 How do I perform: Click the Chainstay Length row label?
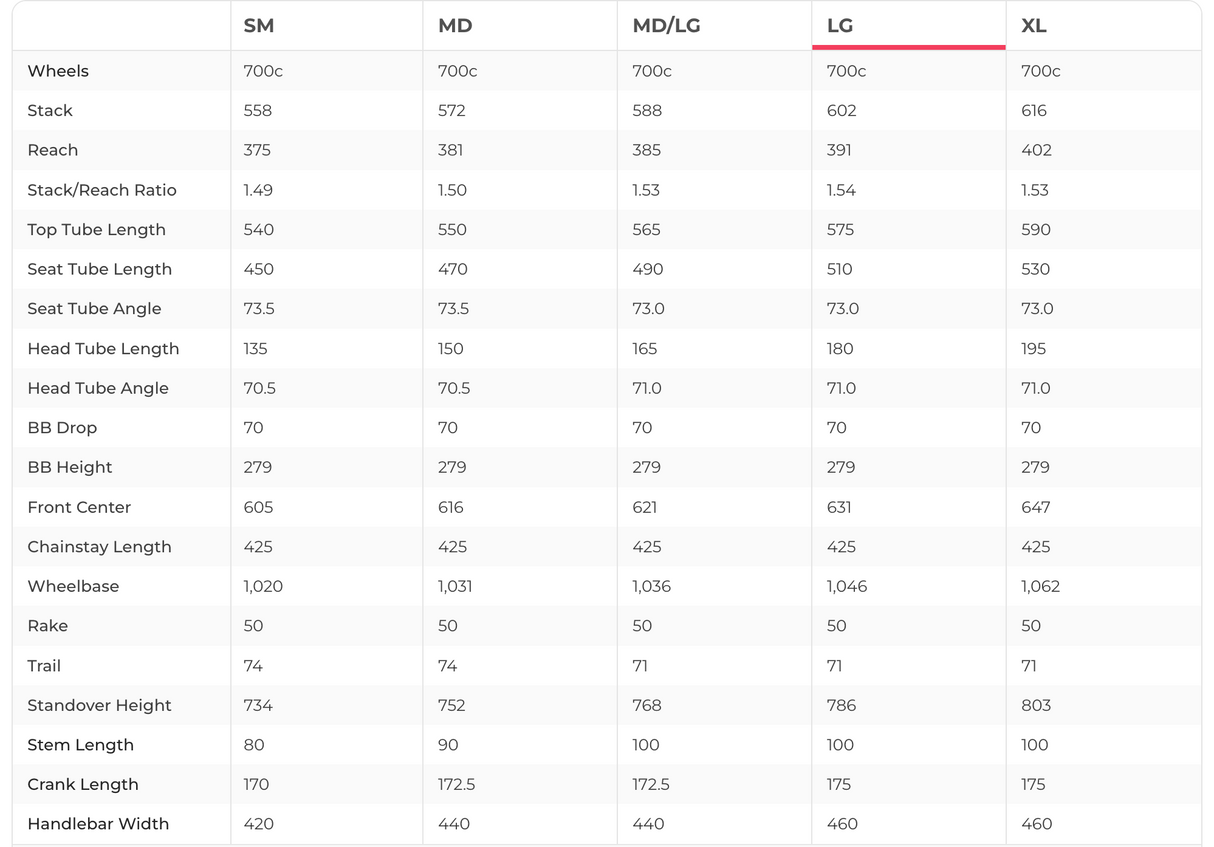[x=99, y=547]
